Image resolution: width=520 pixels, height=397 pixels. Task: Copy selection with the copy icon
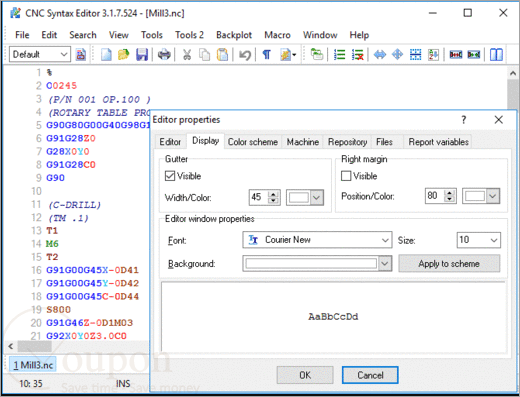(x=204, y=54)
